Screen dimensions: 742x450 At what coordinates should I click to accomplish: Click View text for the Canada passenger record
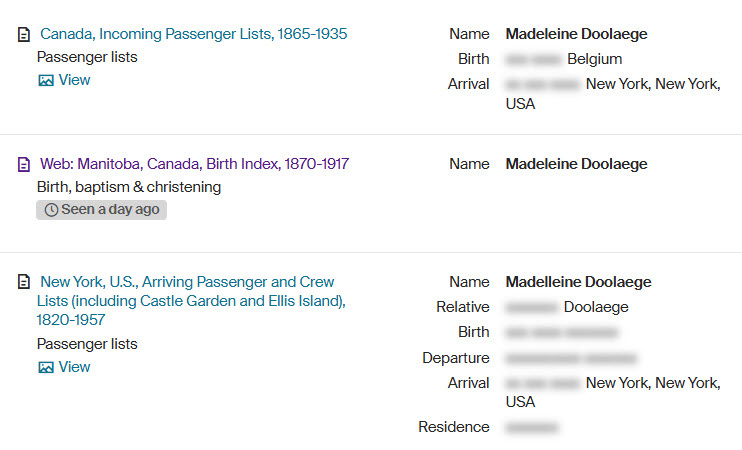pyautogui.click(x=75, y=80)
